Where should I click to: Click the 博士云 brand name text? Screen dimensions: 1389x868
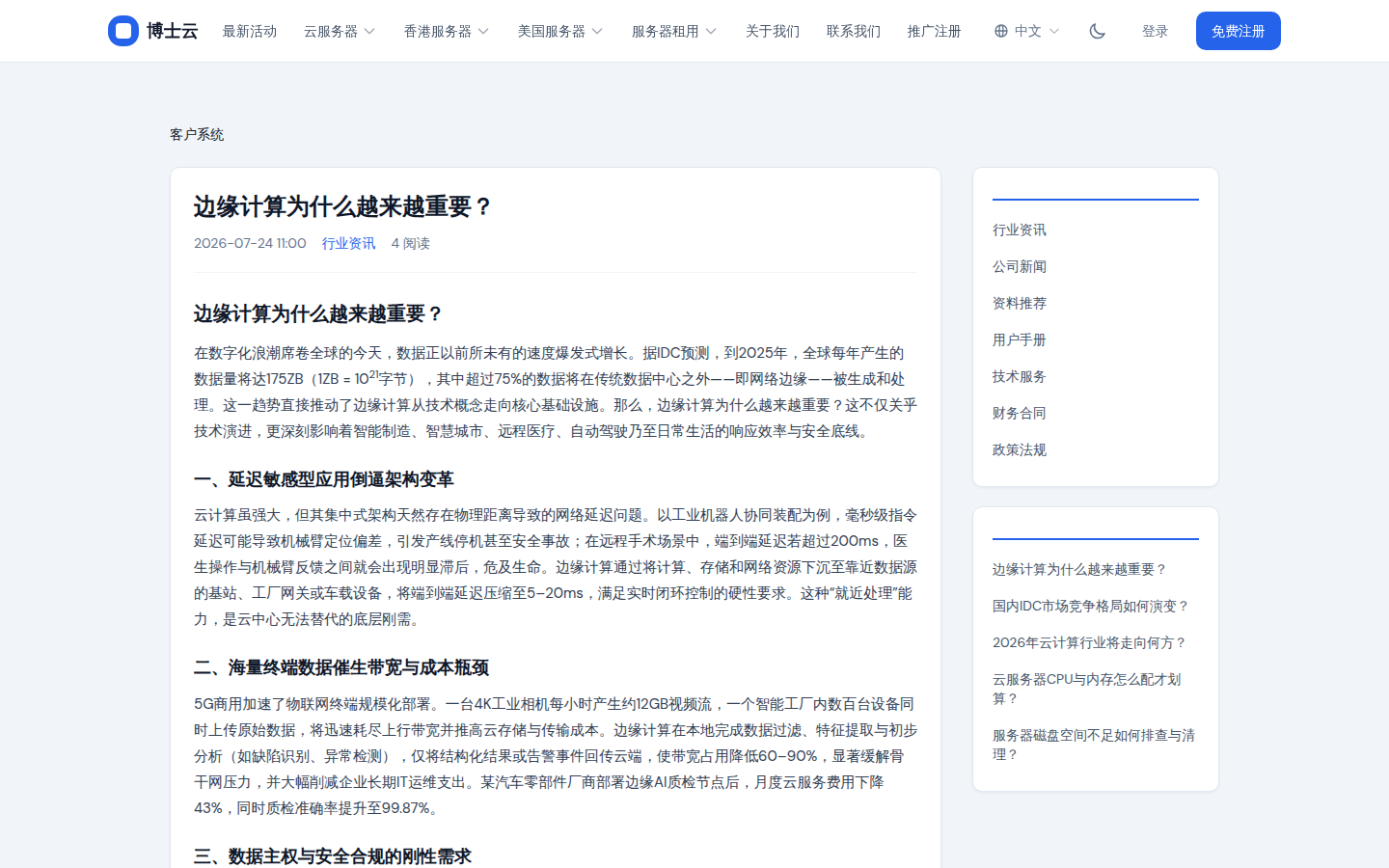173,31
